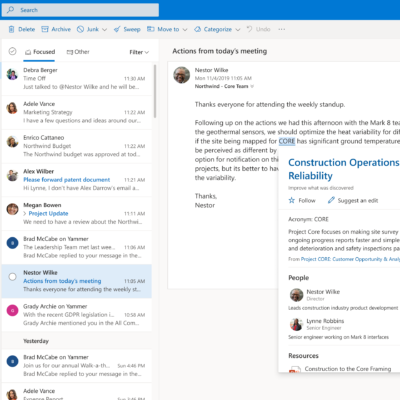Click Lynne Robbins' photo in topic card
Screen dimensions: 400x400
296,324
